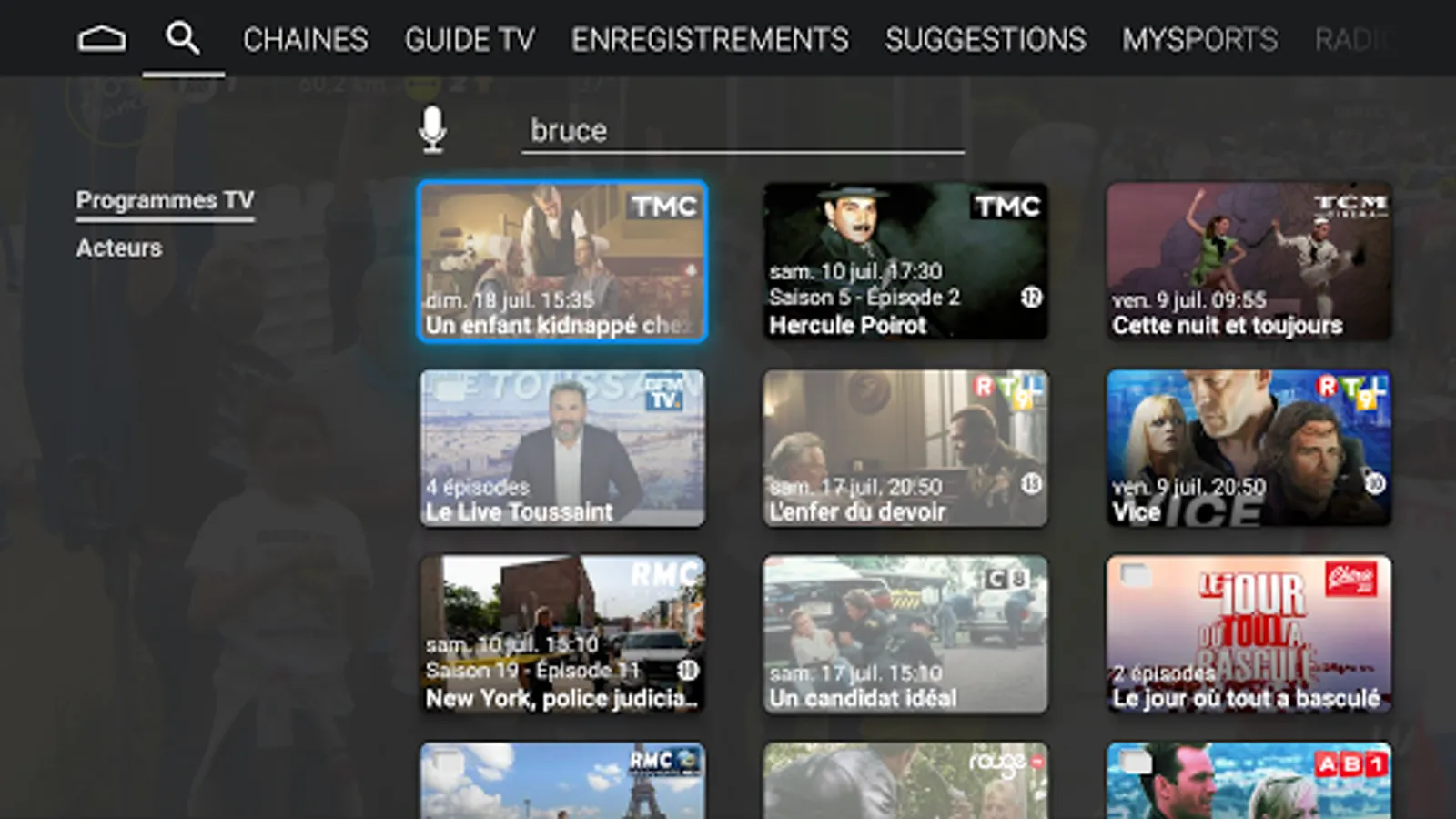
Task: Open the CHAINES tab
Action: 306,40
